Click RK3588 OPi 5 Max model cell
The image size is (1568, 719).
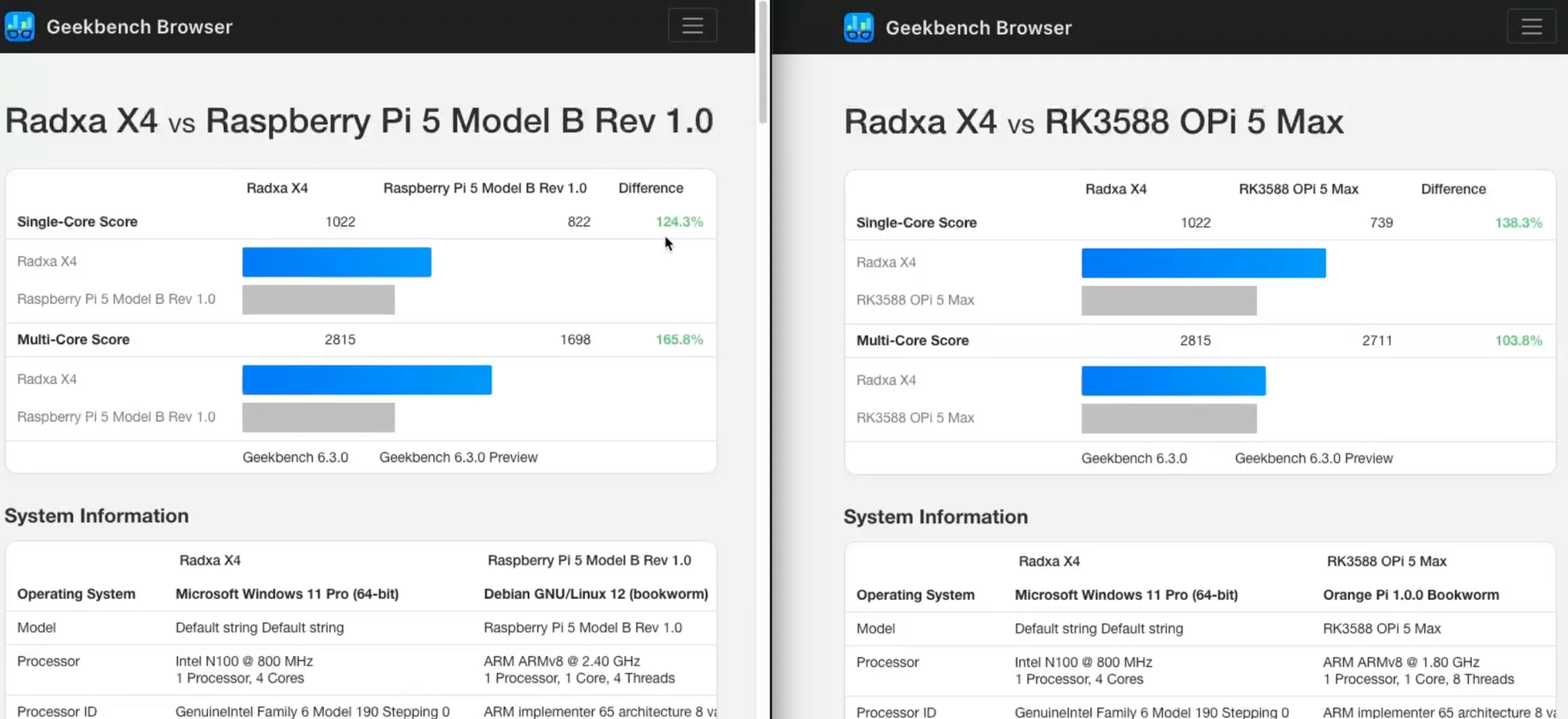click(1382, 629)
